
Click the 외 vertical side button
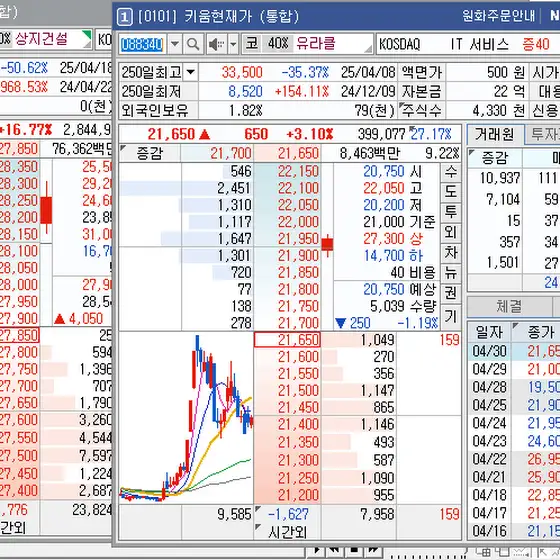[451, 232]
